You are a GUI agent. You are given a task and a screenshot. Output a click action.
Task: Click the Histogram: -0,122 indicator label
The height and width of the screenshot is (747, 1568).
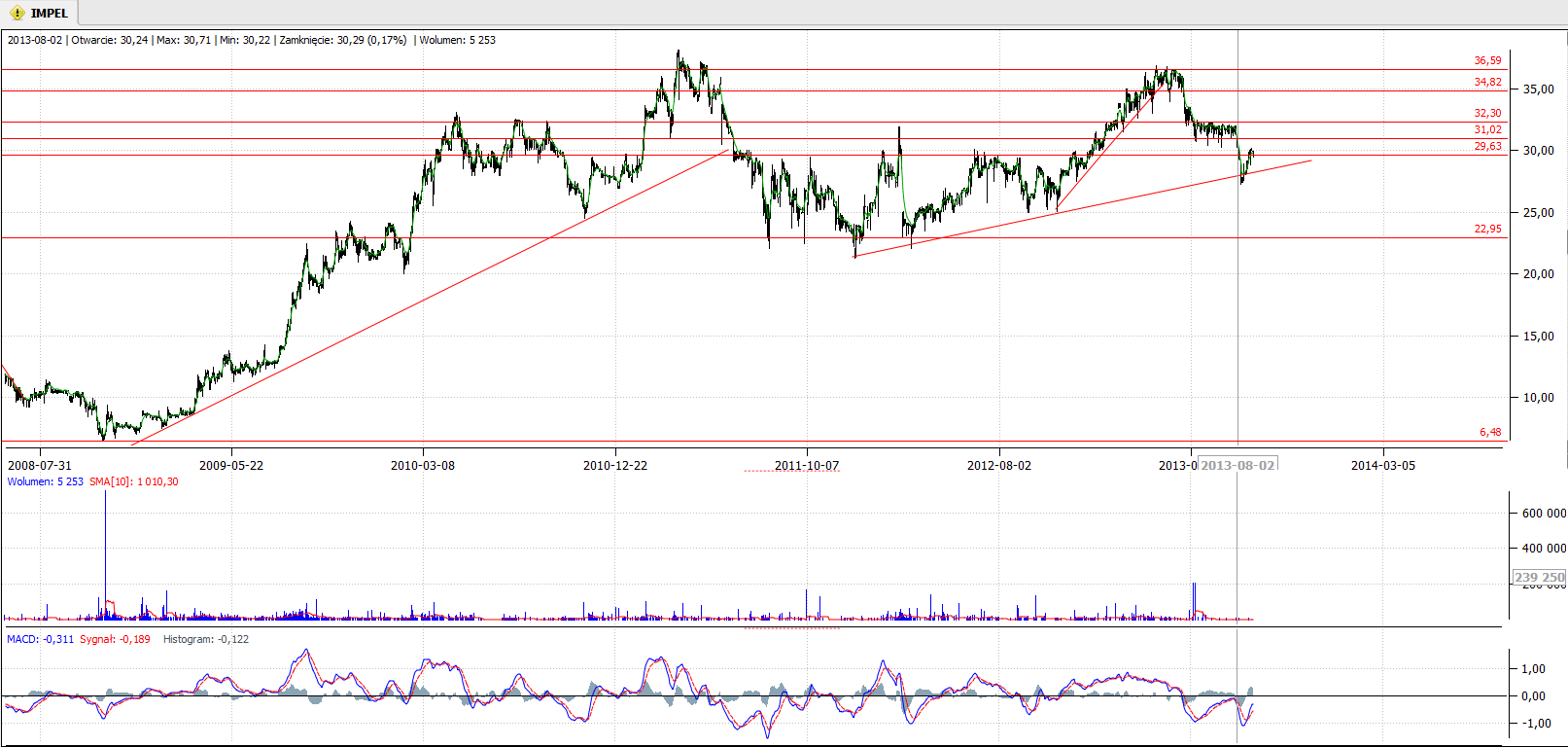(206, 639)
